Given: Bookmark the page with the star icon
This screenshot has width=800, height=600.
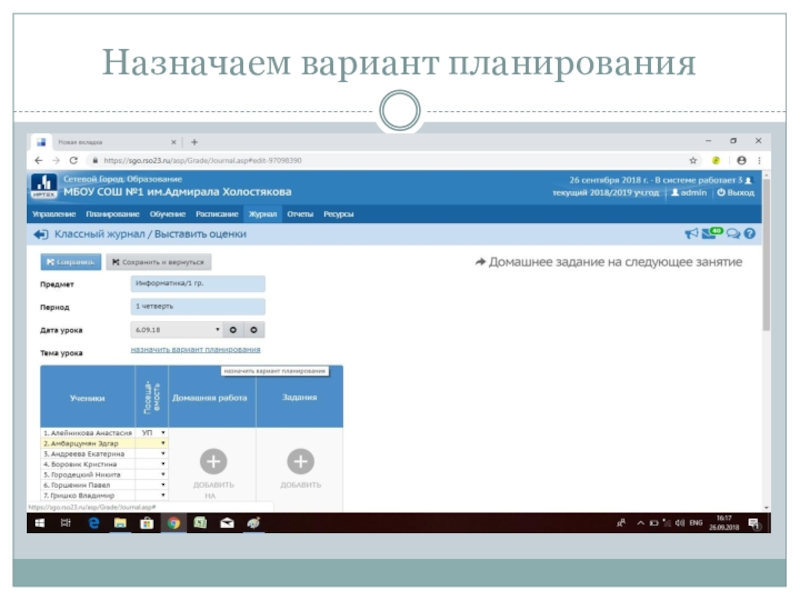Looking at the screenshot, I should tap(692, 160).
